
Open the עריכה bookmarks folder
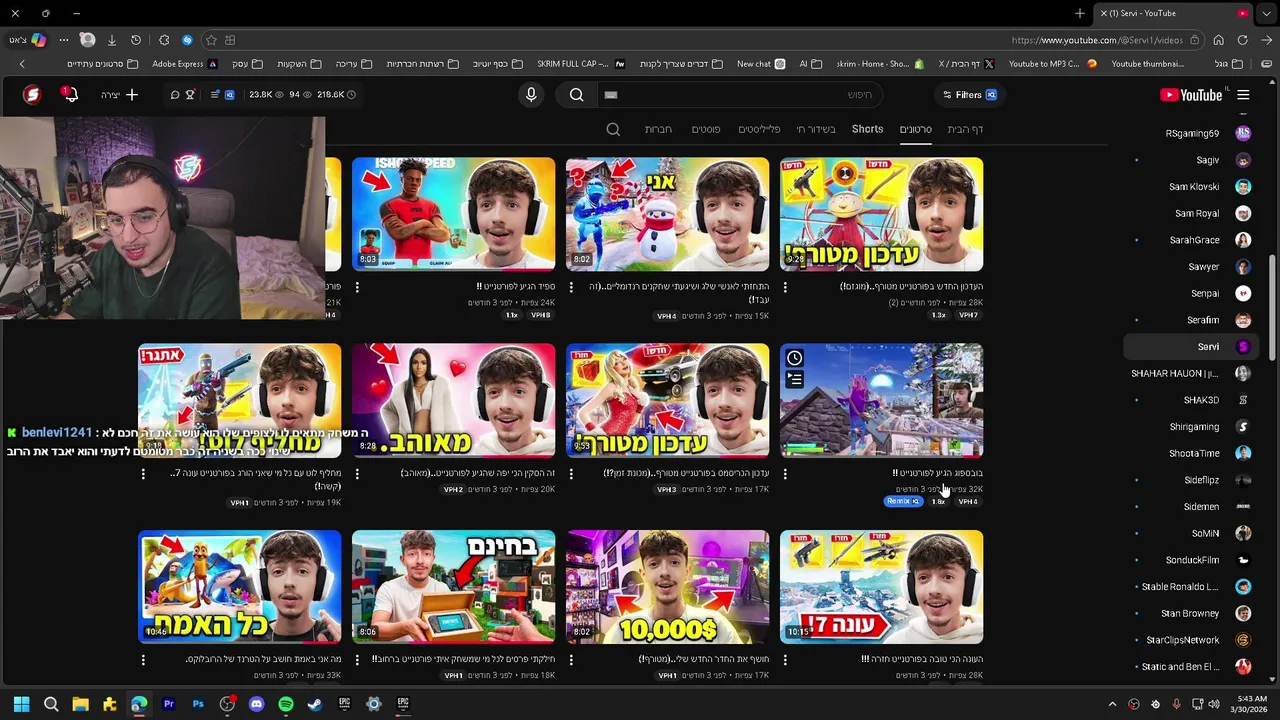click(x=354, y=64)
